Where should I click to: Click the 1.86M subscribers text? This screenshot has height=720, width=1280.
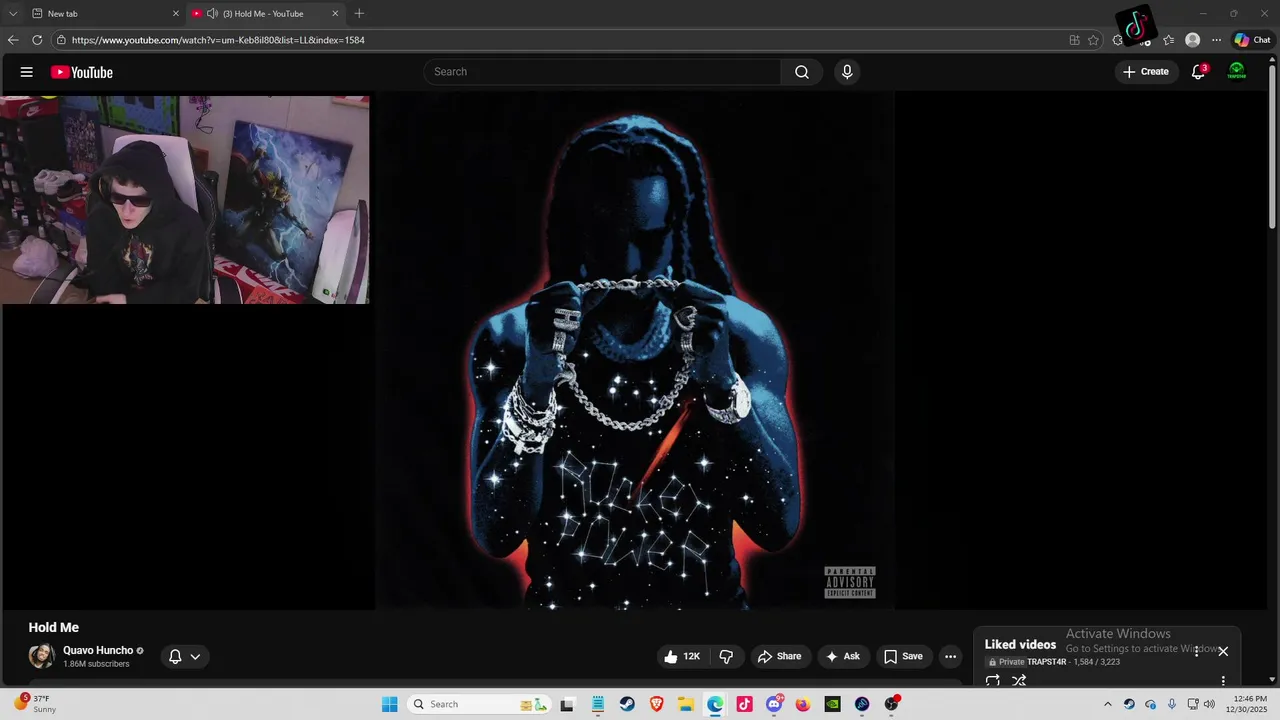(x=96, y=664)
